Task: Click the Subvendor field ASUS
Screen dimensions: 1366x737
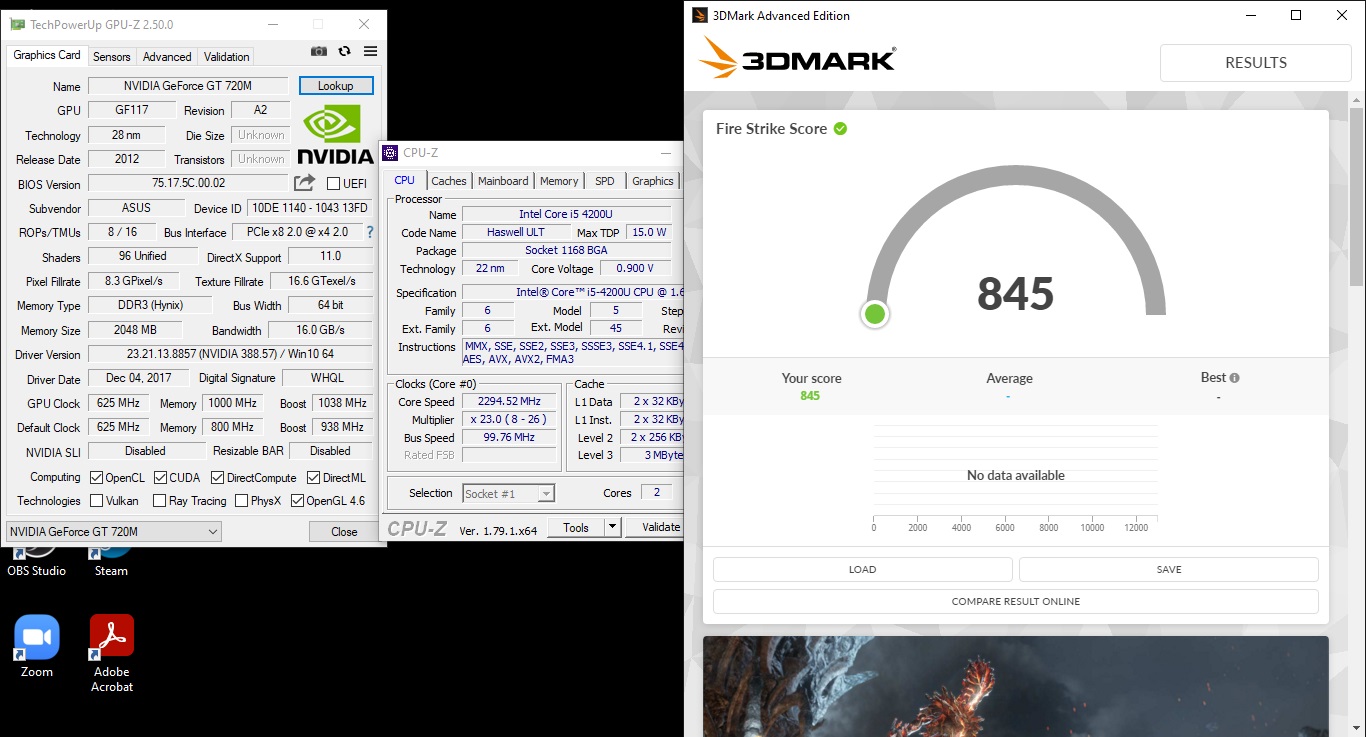Action: (x=137, y=208)
